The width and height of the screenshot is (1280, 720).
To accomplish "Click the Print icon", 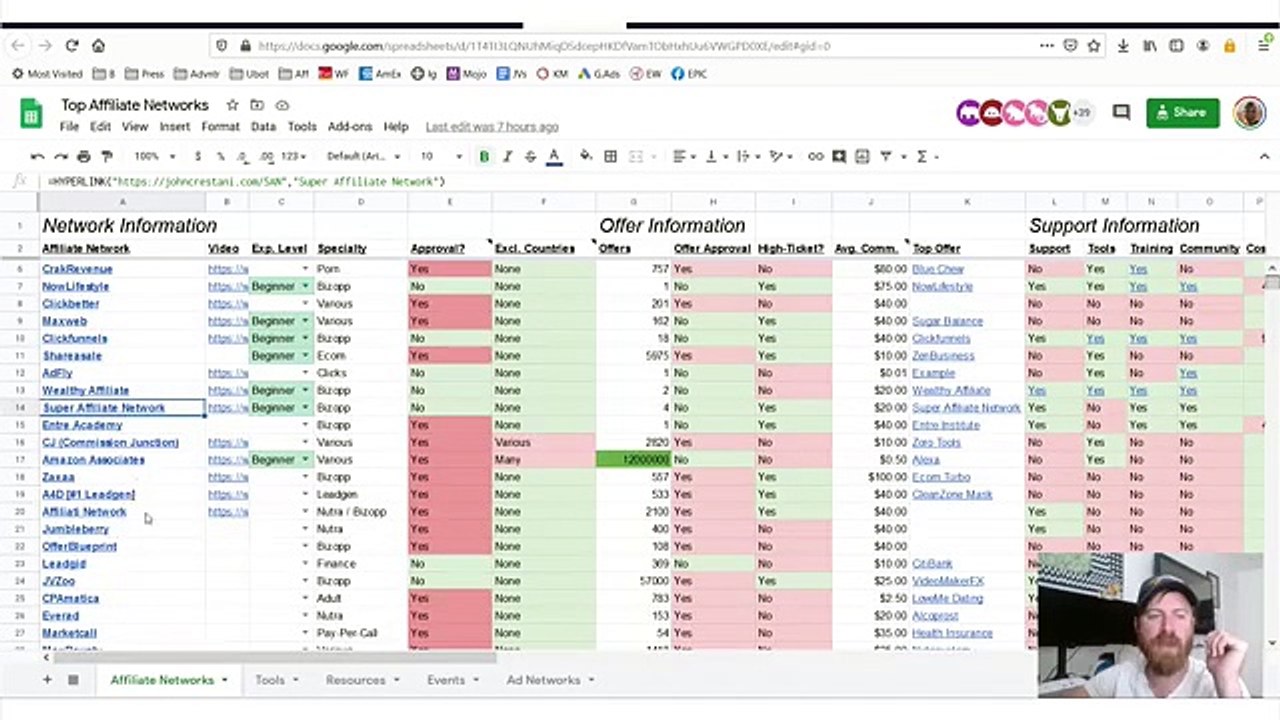I will [x=83, y=156].
